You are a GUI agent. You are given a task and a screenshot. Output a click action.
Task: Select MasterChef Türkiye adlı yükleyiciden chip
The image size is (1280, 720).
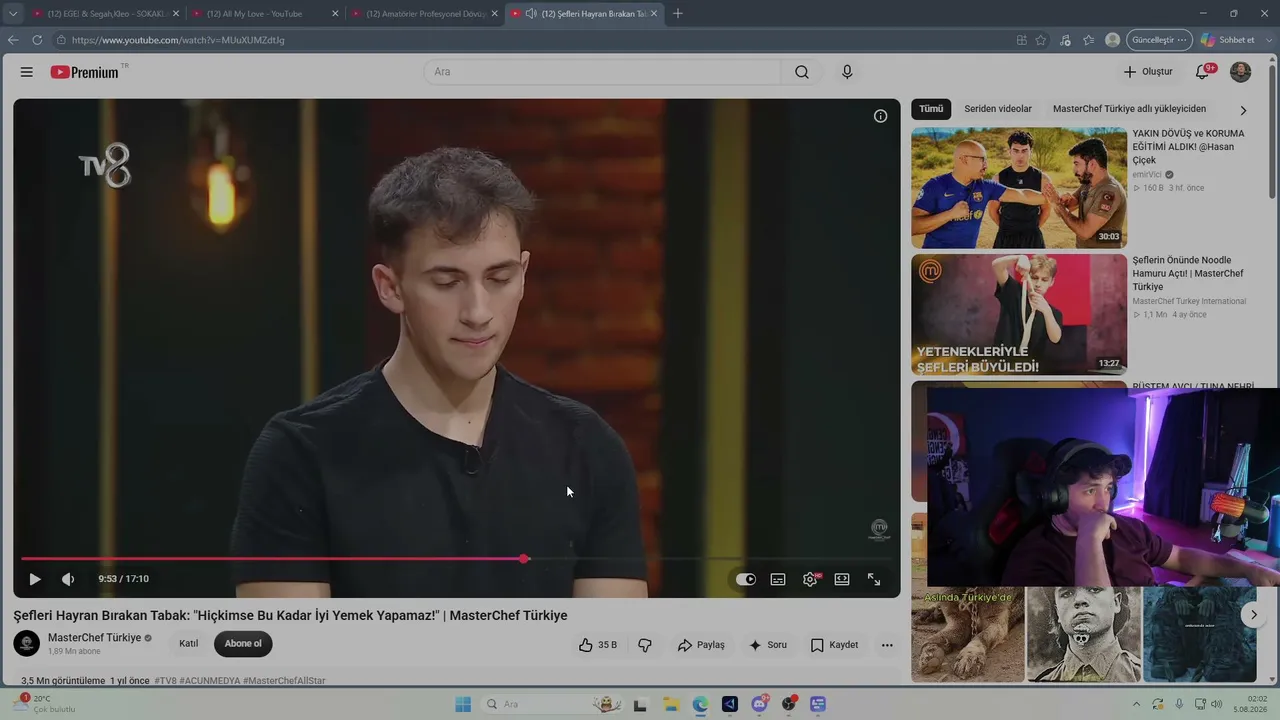click(x=1129, y=109)
